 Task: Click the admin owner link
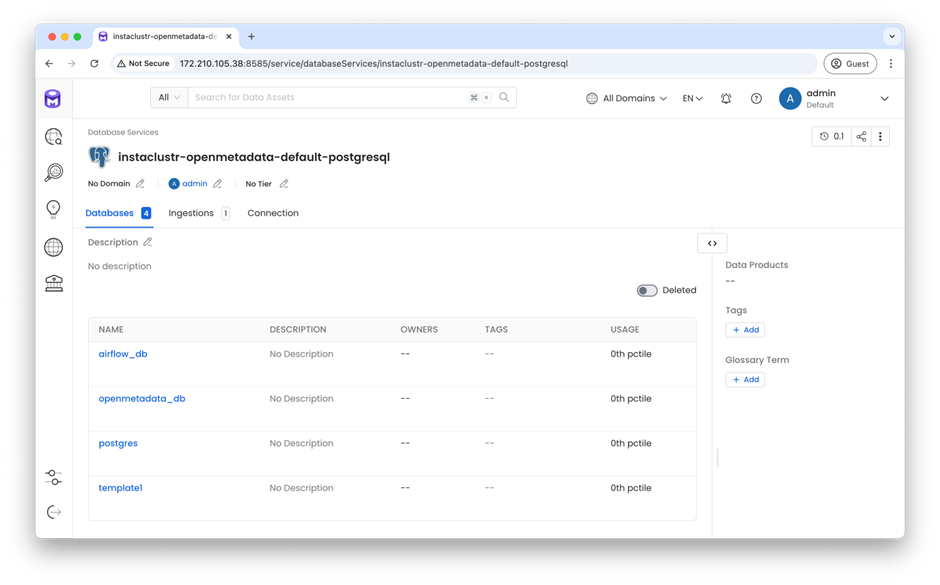click(x=194, y=183)
